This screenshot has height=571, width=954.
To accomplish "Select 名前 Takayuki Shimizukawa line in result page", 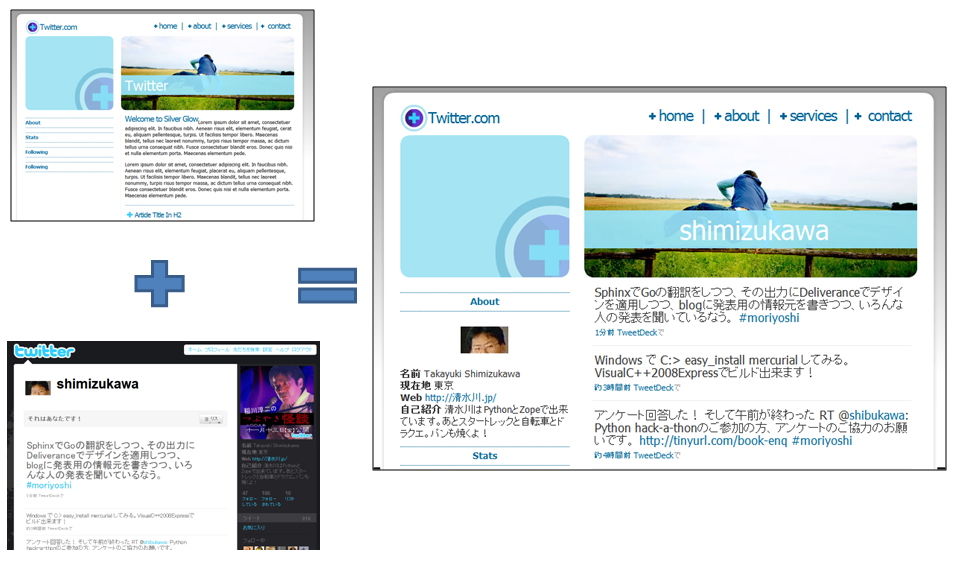I will (x=460, y=373).
